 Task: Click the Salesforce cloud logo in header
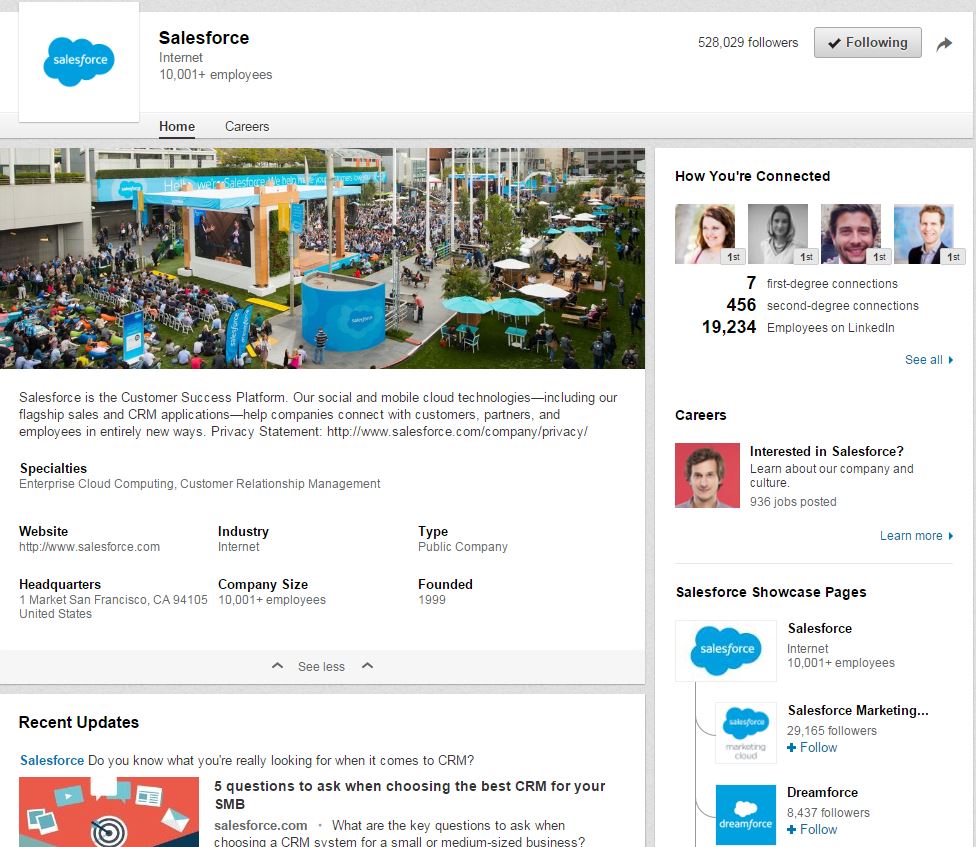[x=79, y=62]
